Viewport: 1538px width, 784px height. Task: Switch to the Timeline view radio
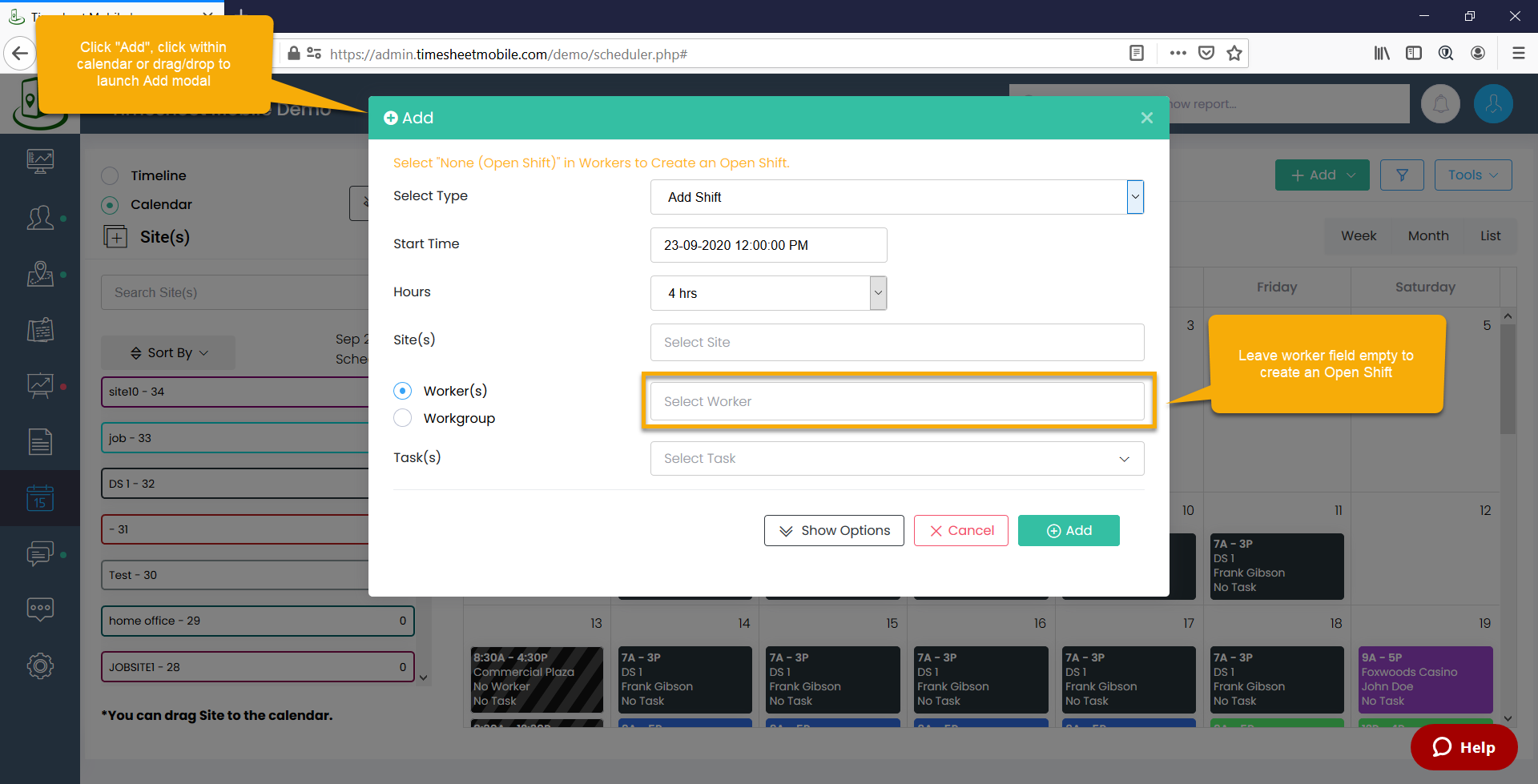111,175
